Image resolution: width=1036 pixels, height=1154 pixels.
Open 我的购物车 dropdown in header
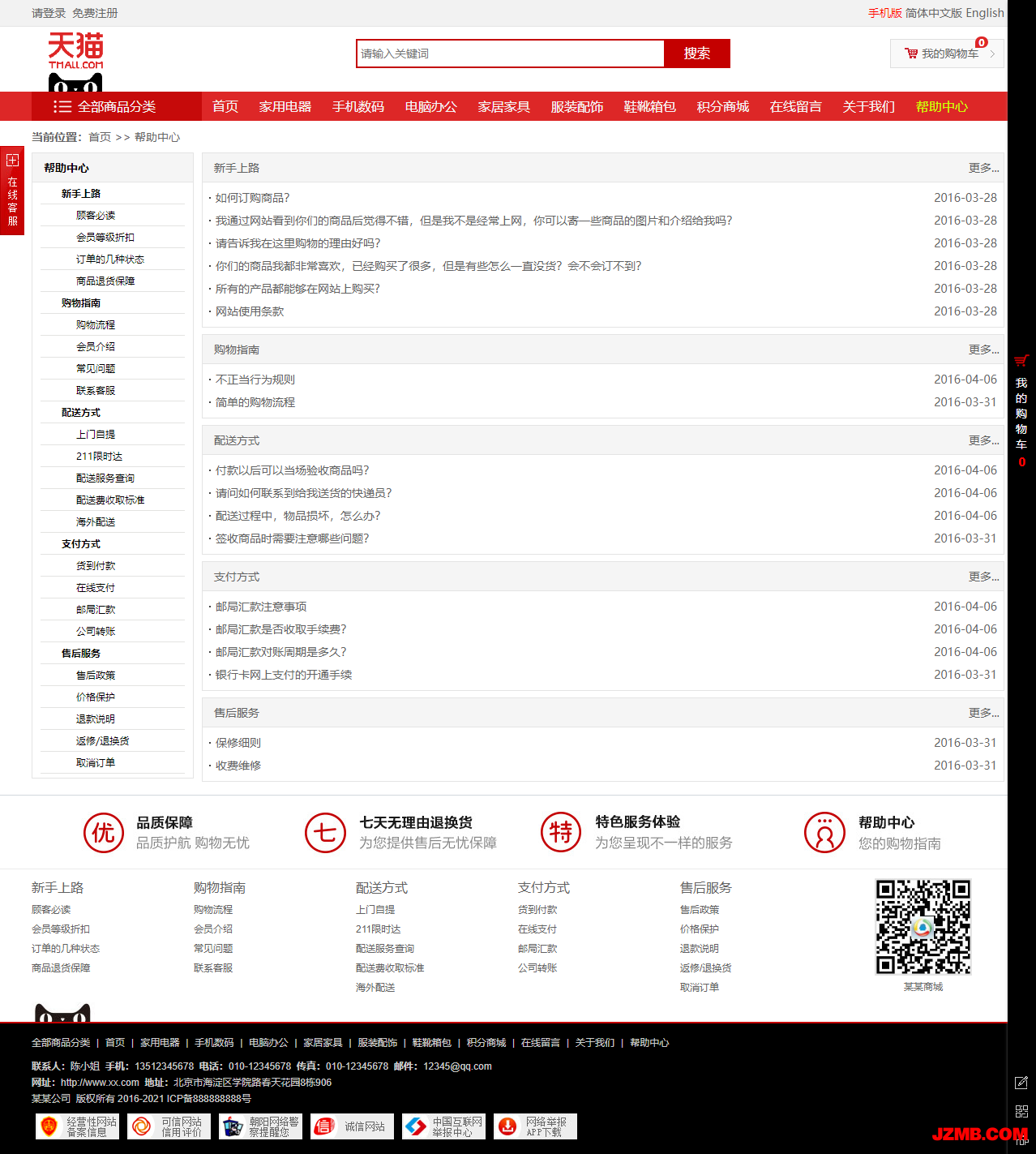coord(947,54)
